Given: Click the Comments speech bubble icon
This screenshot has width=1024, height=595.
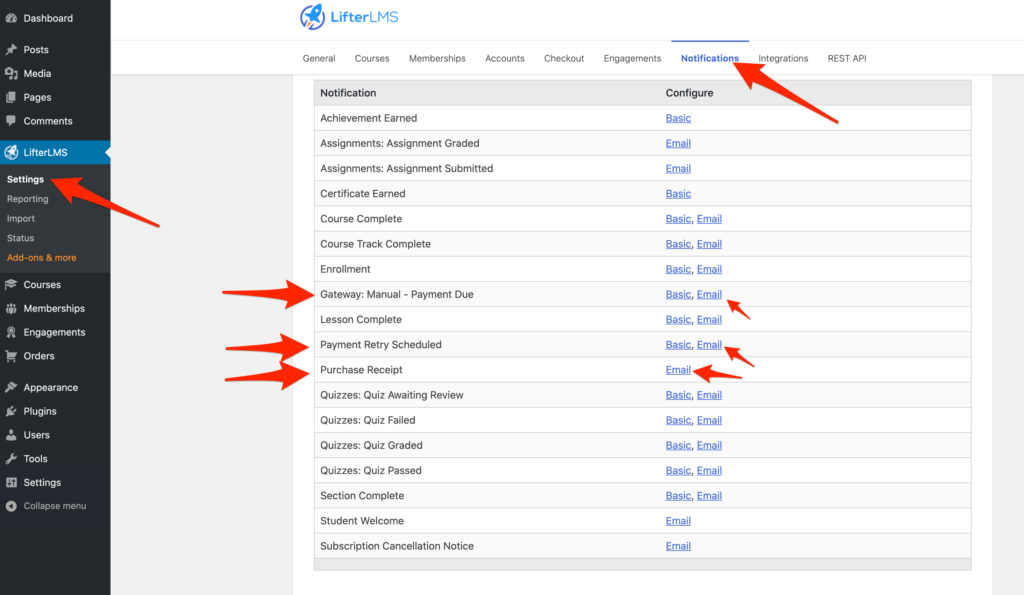Looking at the screenshot, I should click(x=11, y=121).
